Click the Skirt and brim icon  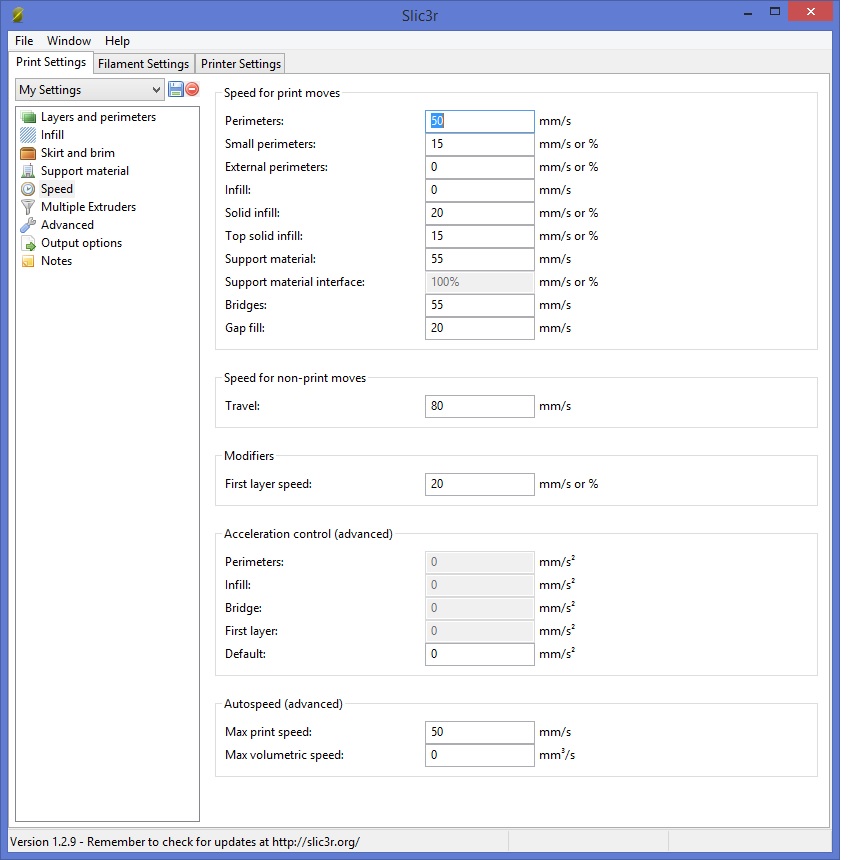point(28,153)
